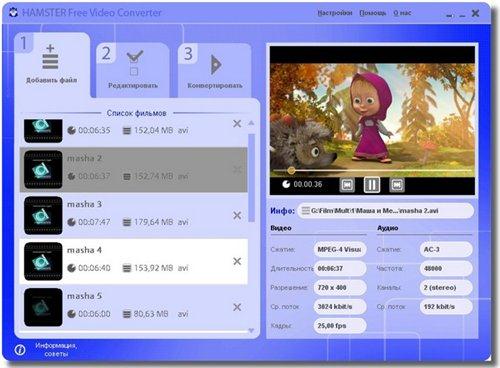Image resolution: width=500 pixels, height=368 pixels.
Task: Open the О нас link
Action: click(402, 13)
